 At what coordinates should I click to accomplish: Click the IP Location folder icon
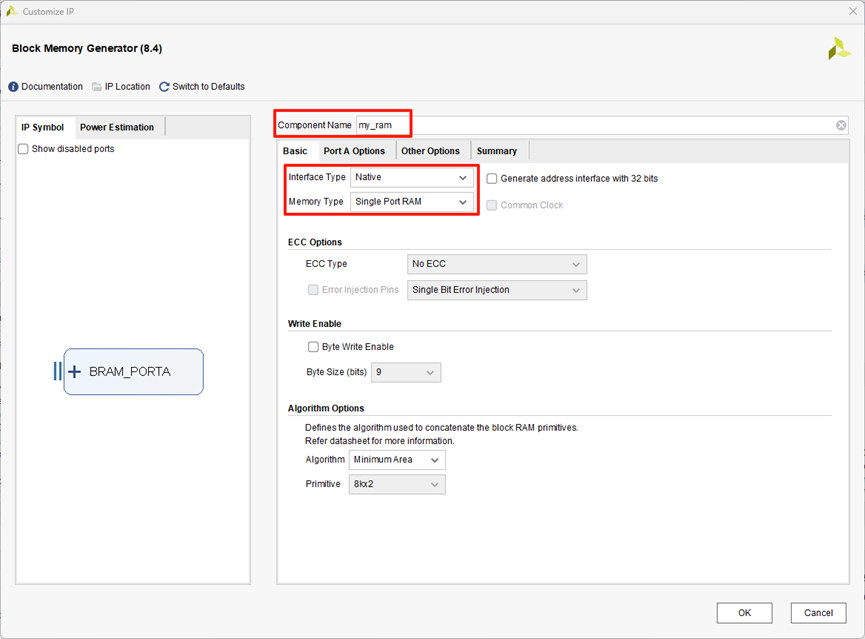[x=97, y=87]
